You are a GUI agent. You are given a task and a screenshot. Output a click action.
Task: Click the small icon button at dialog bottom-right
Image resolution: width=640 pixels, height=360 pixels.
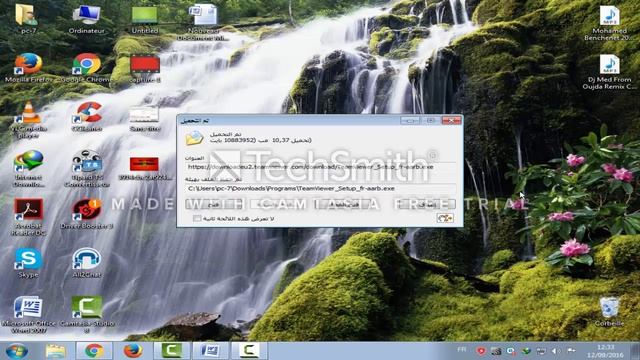[x=445, y=218]
